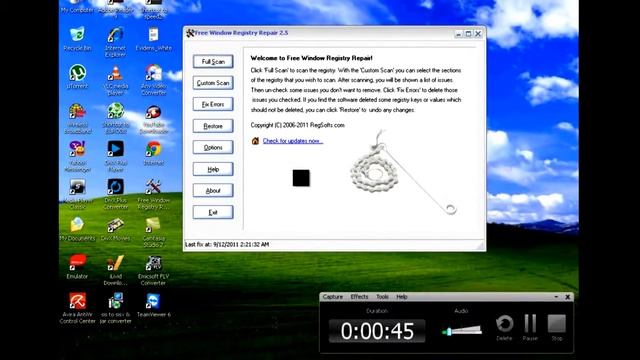Click the recorder Delete icon
Screen dimensions: 640x360
pyautogui.click(x=504, y=324)
